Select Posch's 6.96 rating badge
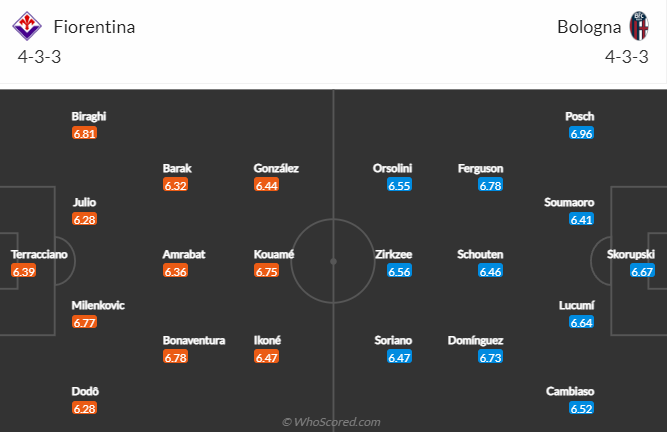This screenshot has width=667, height=432. point(581,133)
